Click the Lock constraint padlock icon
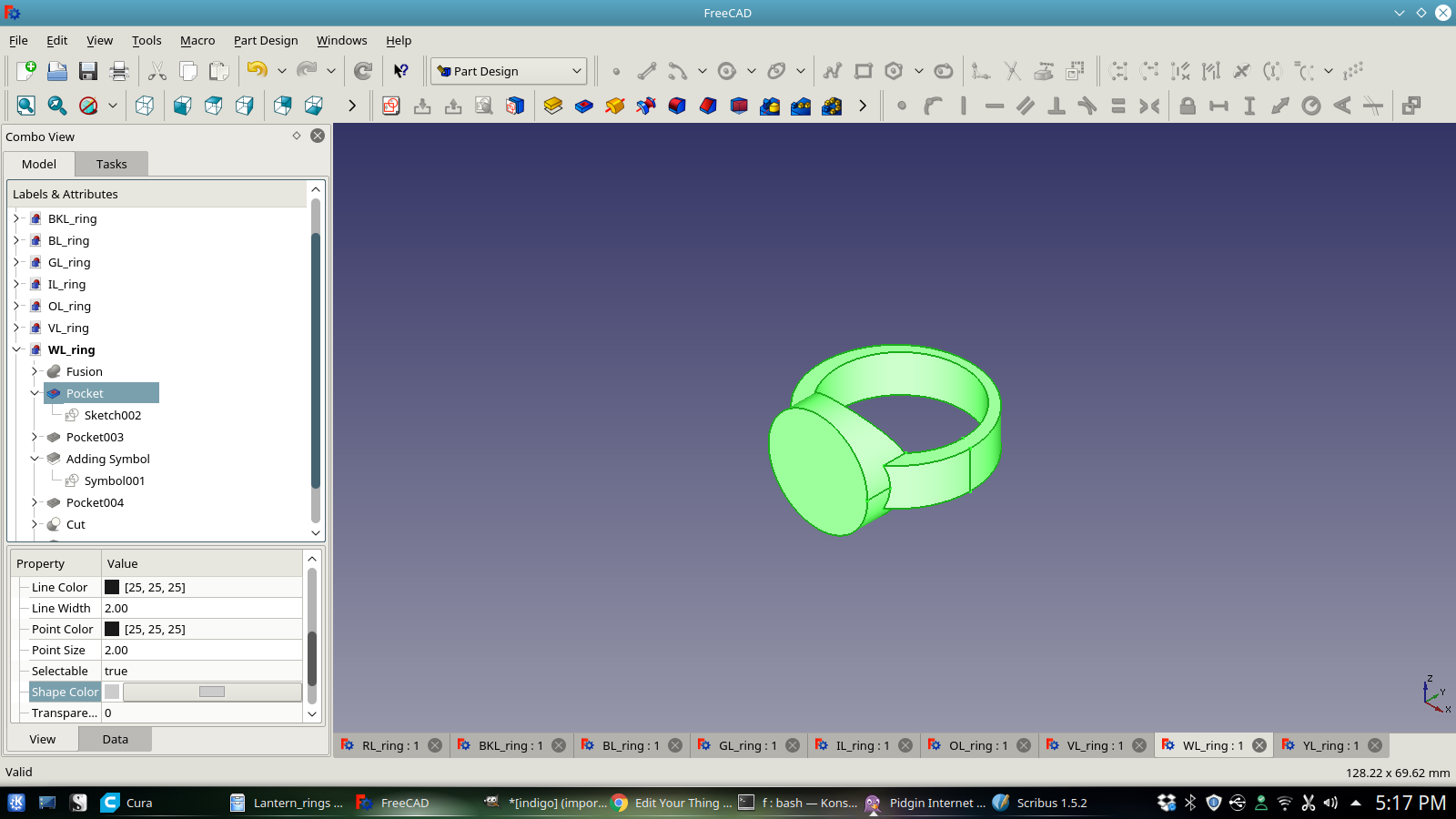Screen dimensions: 1456x819 coord(1188,106)
